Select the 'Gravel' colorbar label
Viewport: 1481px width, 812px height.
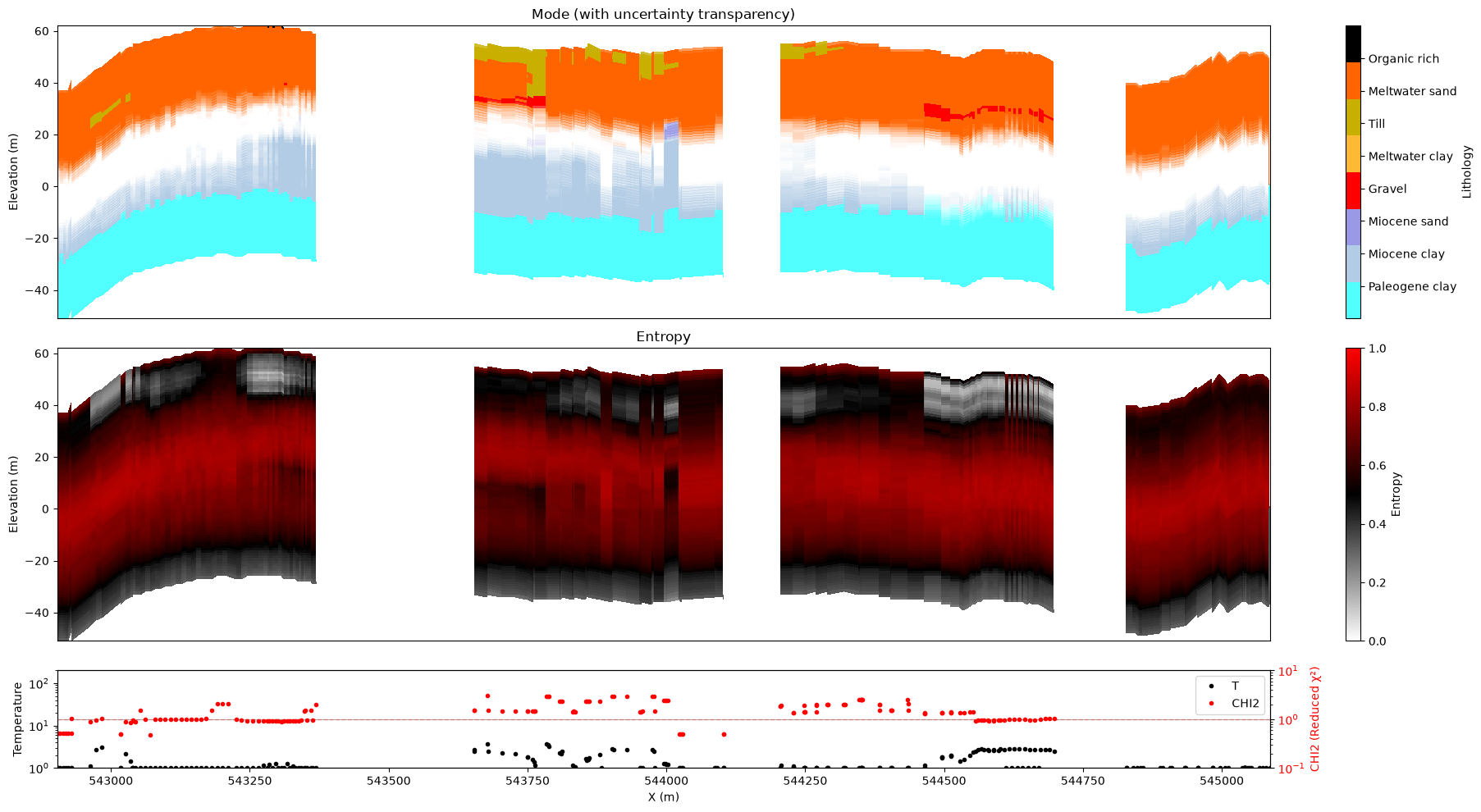click(x=1387, y=189)
